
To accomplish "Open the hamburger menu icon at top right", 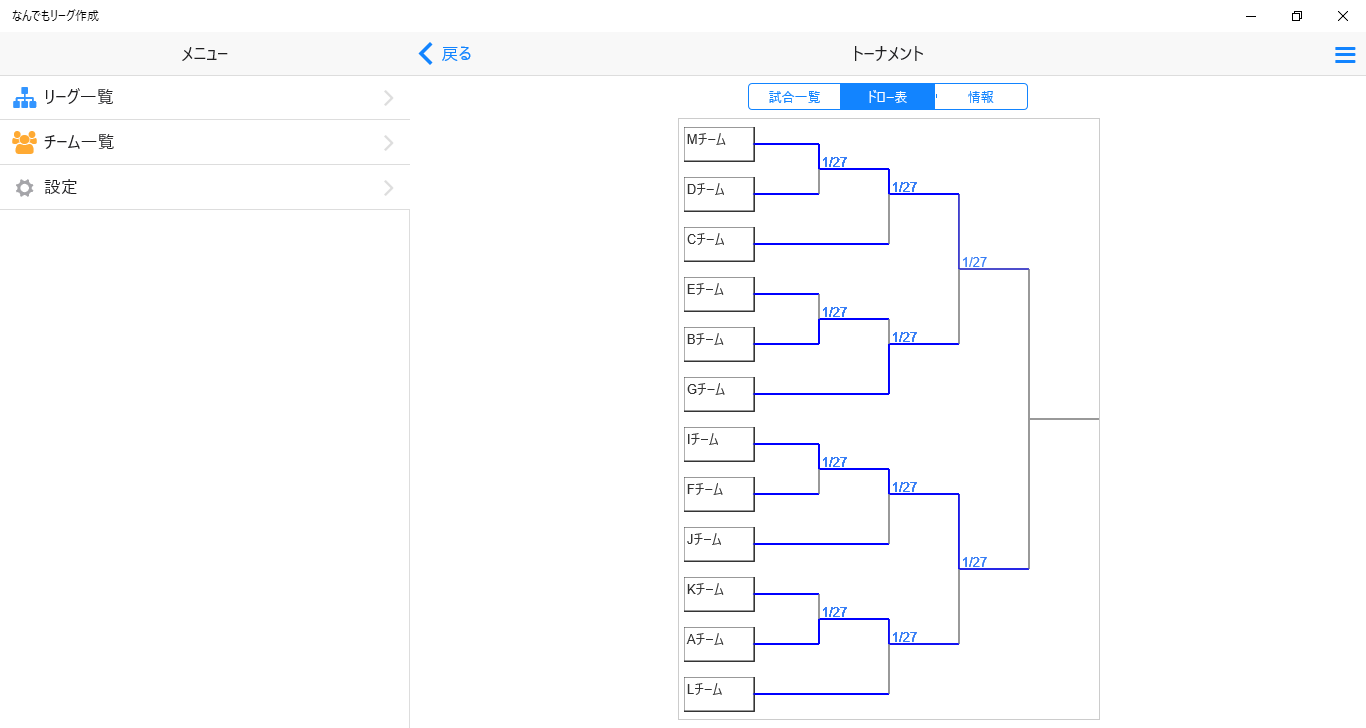I will (x=1345, y=55).
